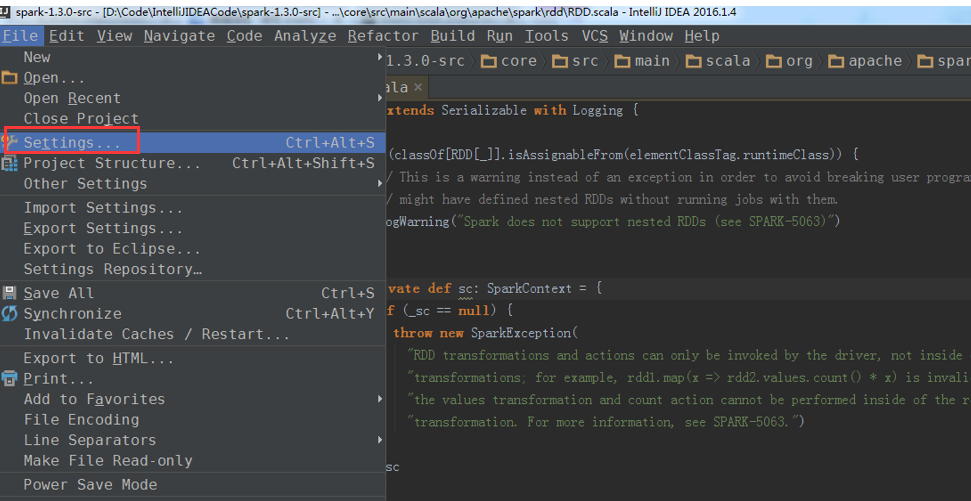Open Project Structure... dialog

pos(193,163)
